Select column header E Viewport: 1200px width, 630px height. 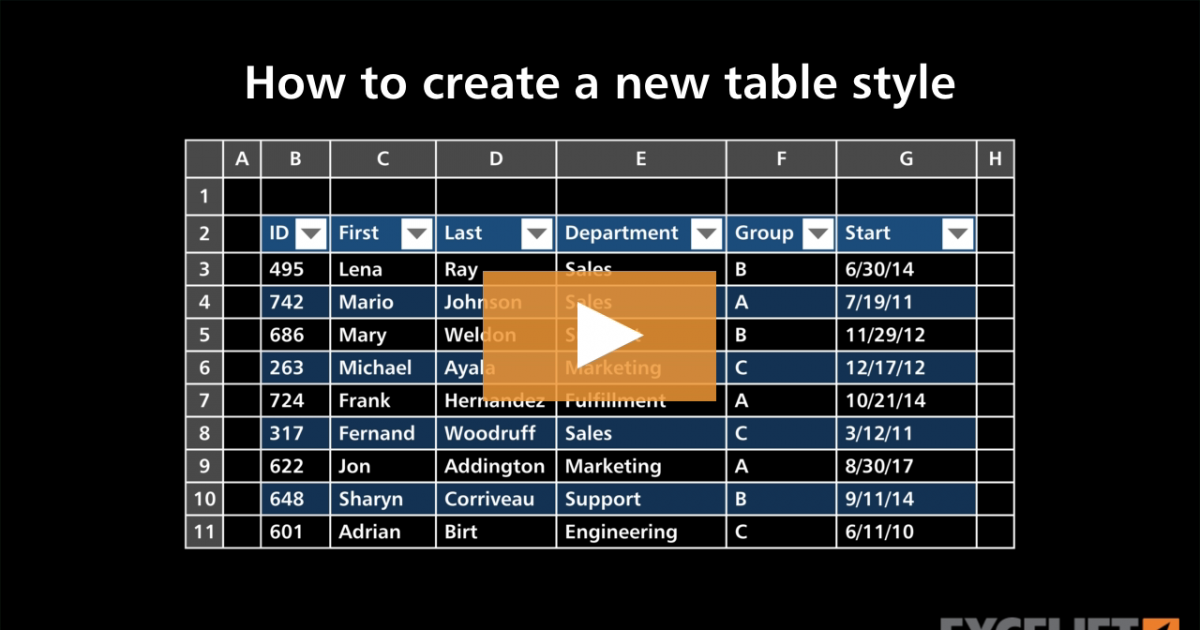pyautogui.click(x=641, y=158)
